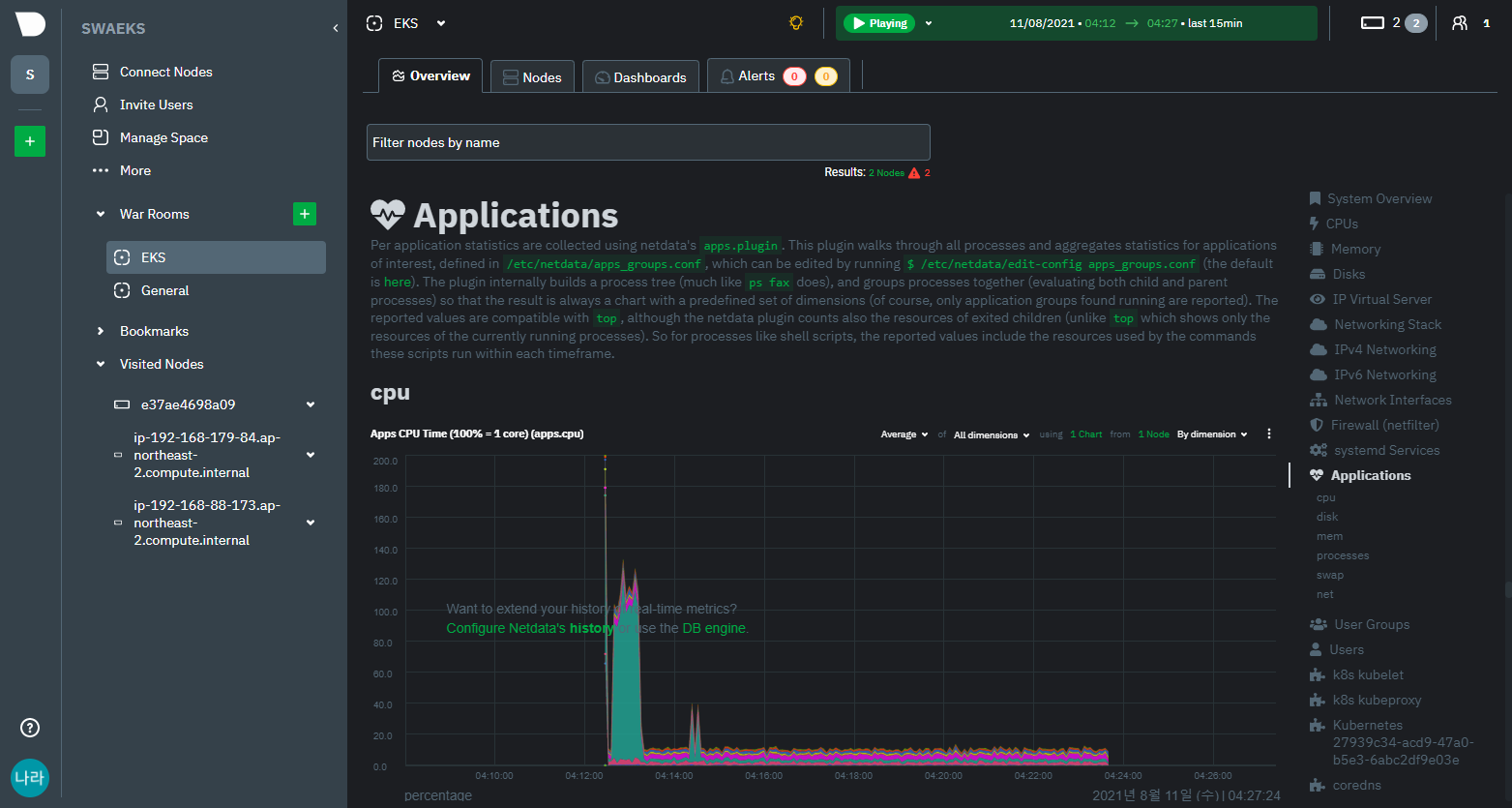
Task: Collapse the War Rooms section
Action: point(101,214)
